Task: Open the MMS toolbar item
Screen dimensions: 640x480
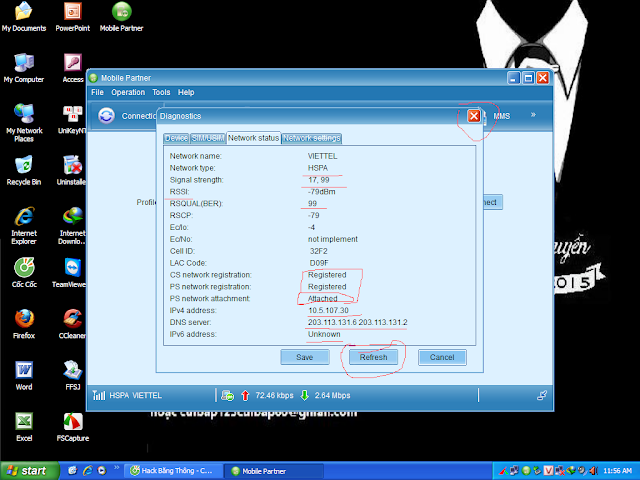Action: (x=502, y=116)
